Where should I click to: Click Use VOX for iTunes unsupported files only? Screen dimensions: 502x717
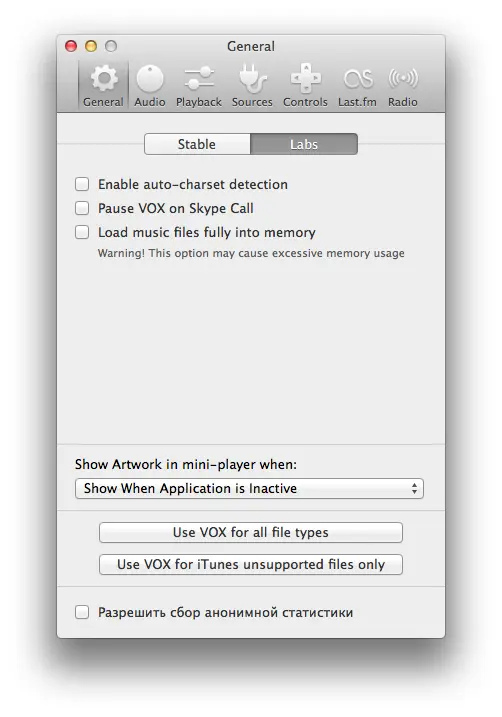pyautogui.click(x=251, y=564)
